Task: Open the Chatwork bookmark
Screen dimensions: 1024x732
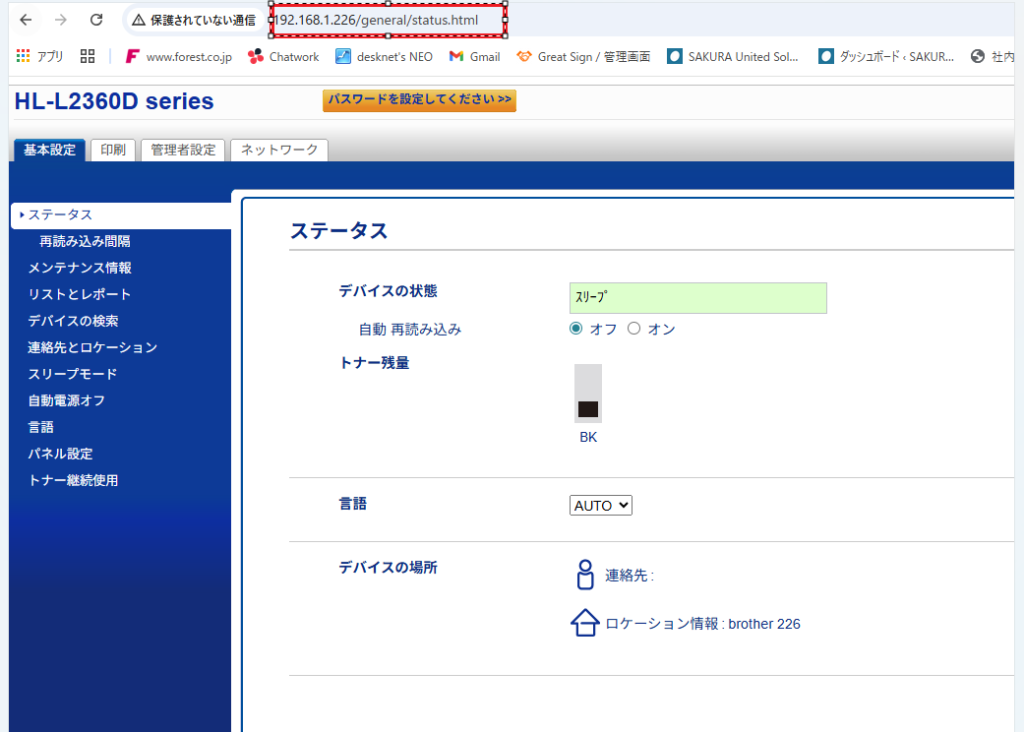Action: pyautogui.click(x=283, y=57)
